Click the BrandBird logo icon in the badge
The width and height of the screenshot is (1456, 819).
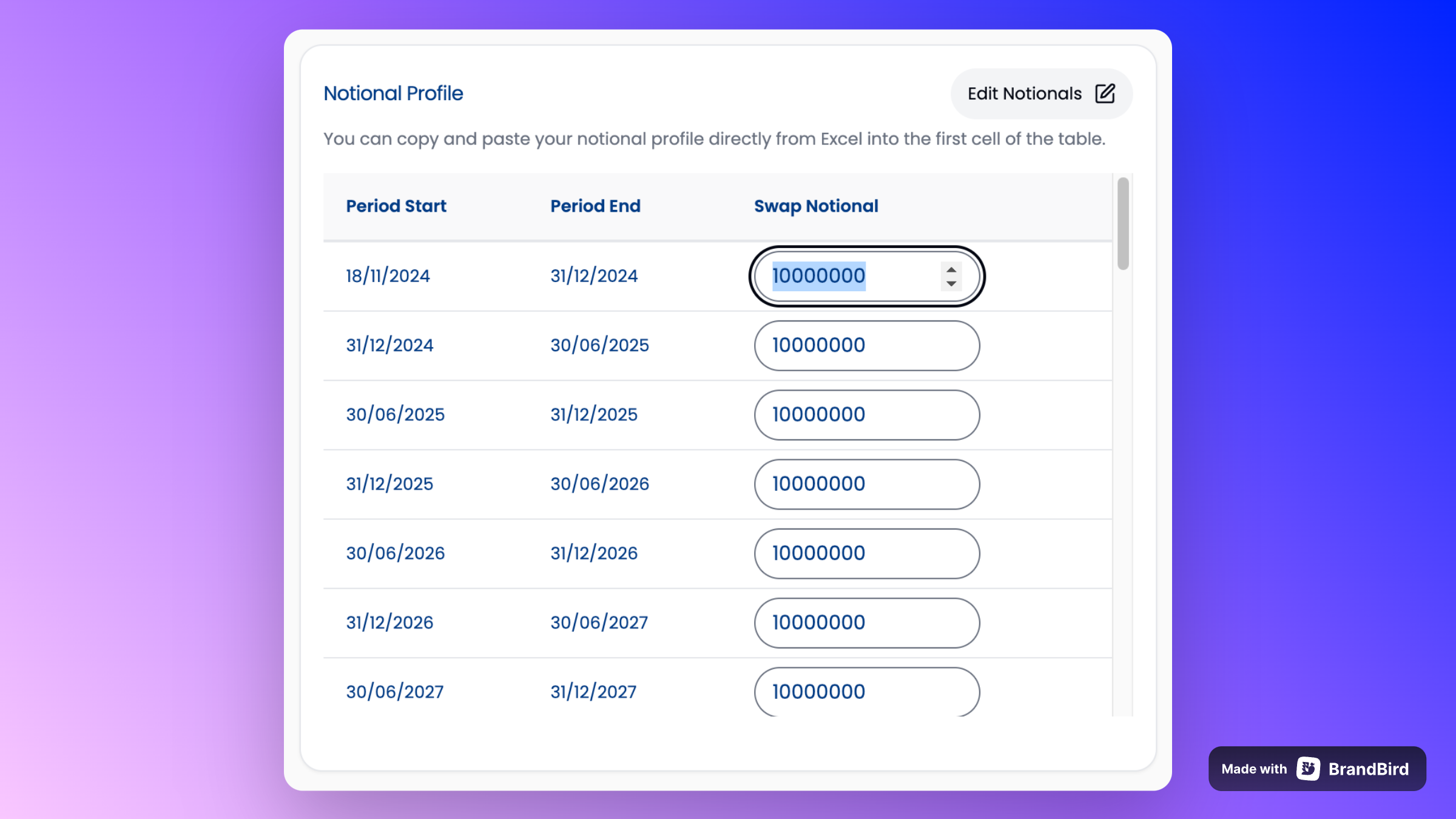click(x=1308, y=769)
